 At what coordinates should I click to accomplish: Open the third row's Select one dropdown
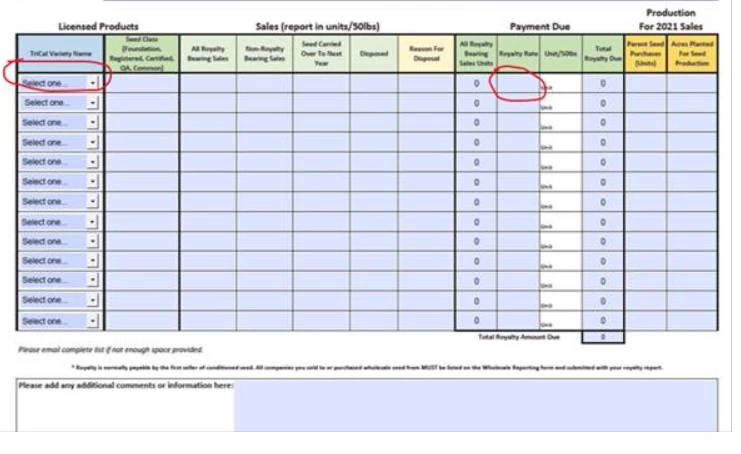[x=60, y=122]
